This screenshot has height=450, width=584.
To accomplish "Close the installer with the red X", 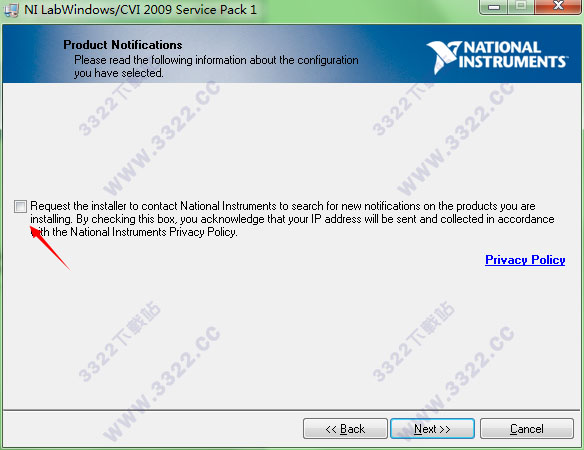I will [558, 6].
